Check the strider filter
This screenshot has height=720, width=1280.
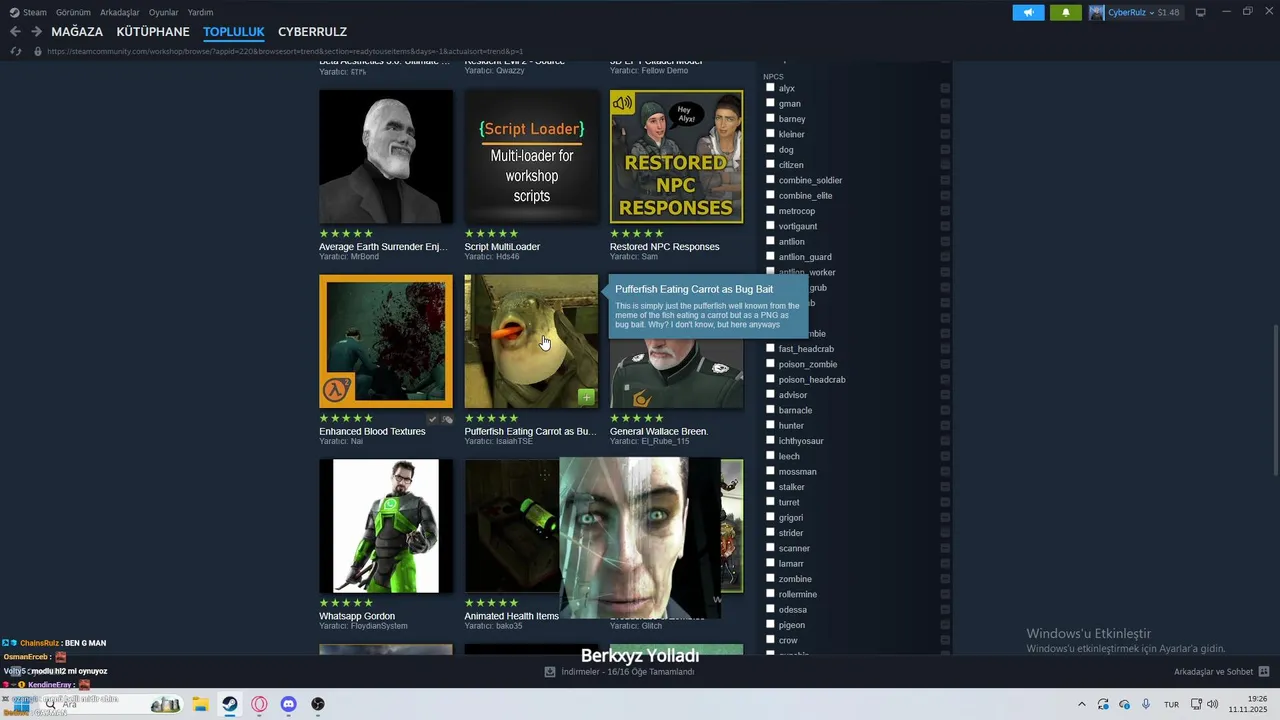(770, 532)
